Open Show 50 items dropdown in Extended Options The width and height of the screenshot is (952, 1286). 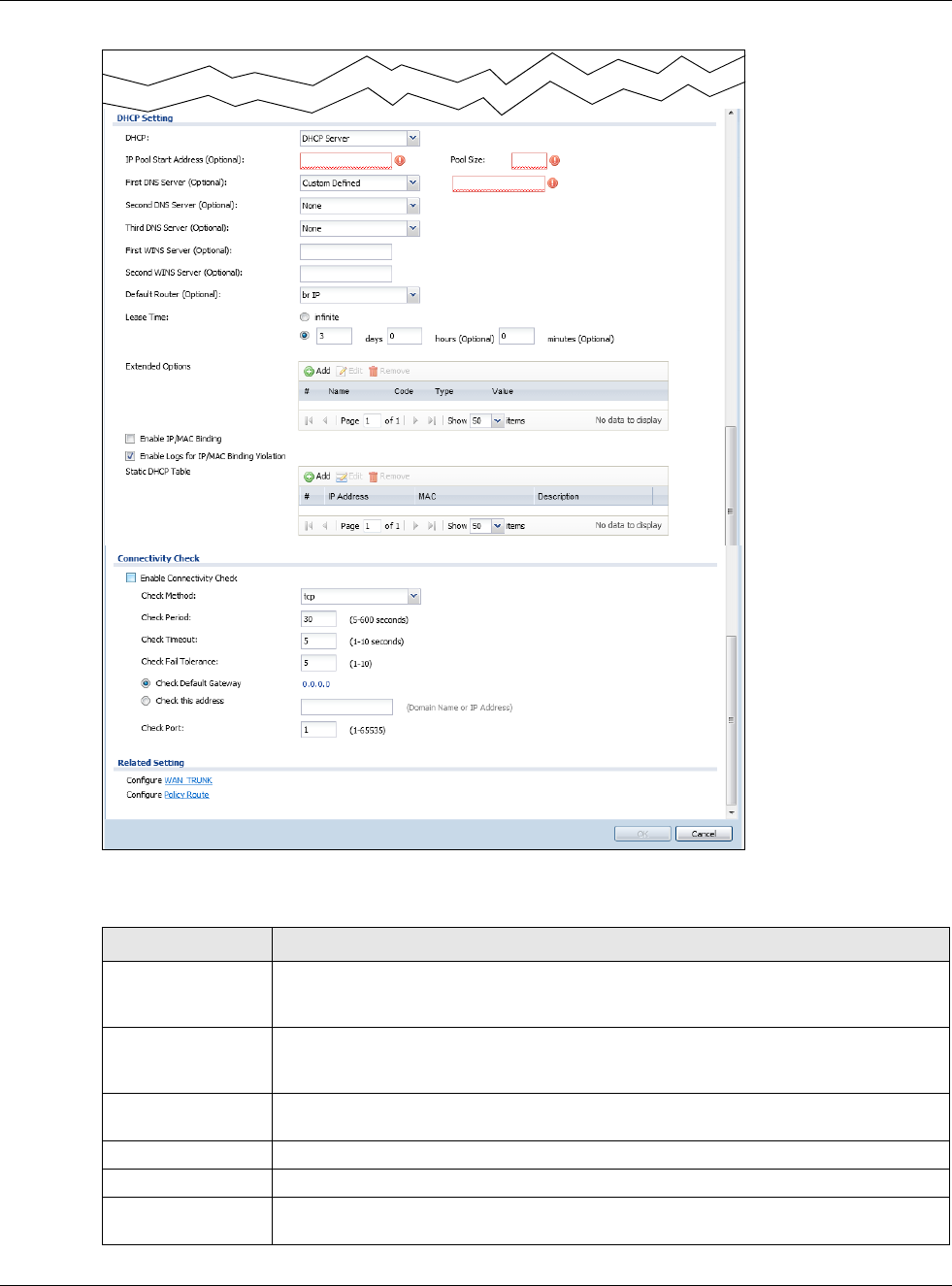pyautogui.click(x=498, y=421)
